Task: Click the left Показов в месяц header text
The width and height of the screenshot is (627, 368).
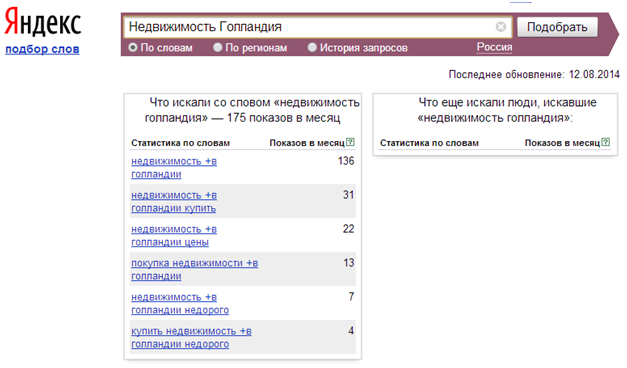Action: tap(307, 143)
